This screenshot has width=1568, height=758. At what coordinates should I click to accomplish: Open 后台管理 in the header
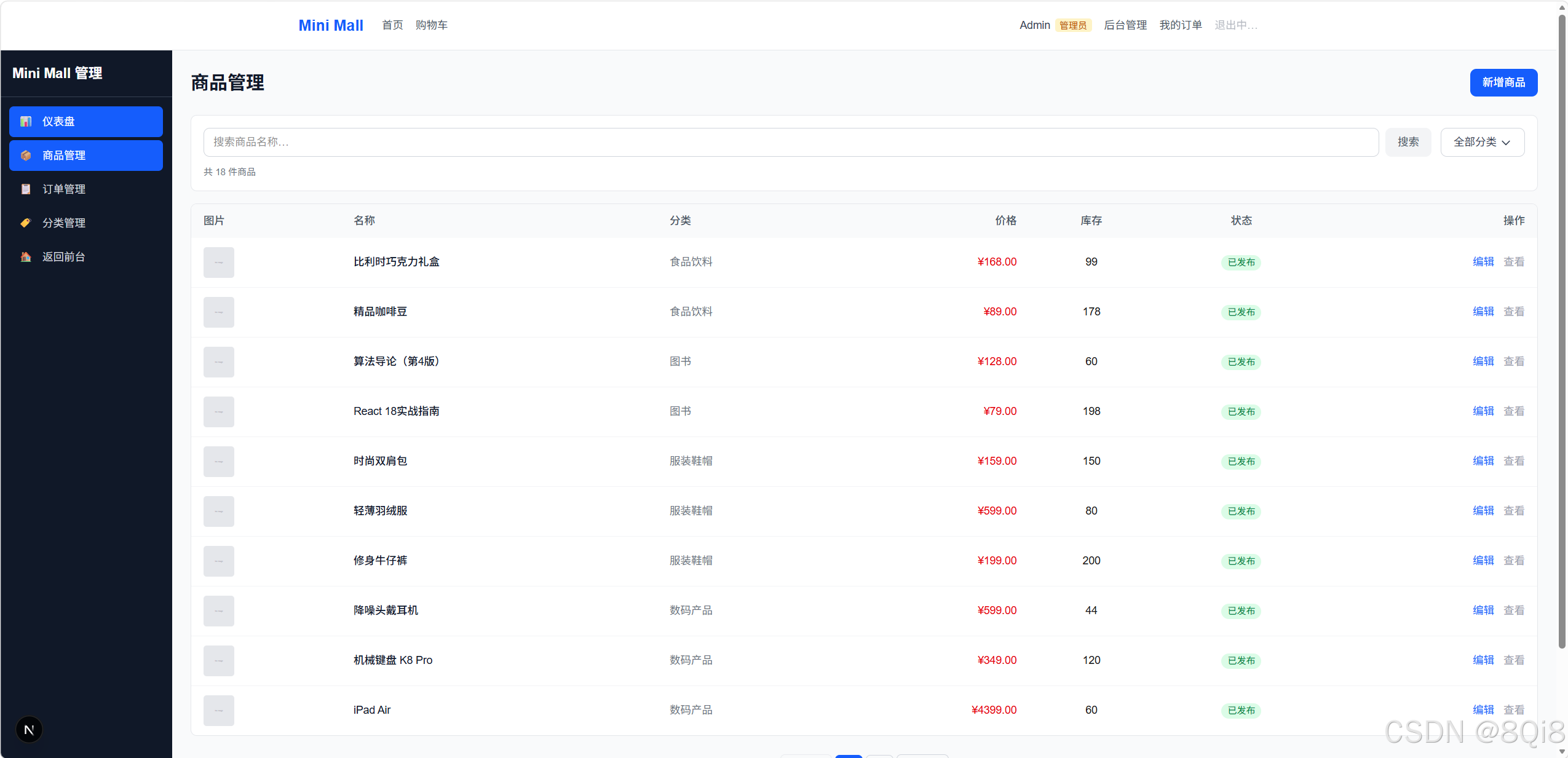click(x=1125, y=25)
